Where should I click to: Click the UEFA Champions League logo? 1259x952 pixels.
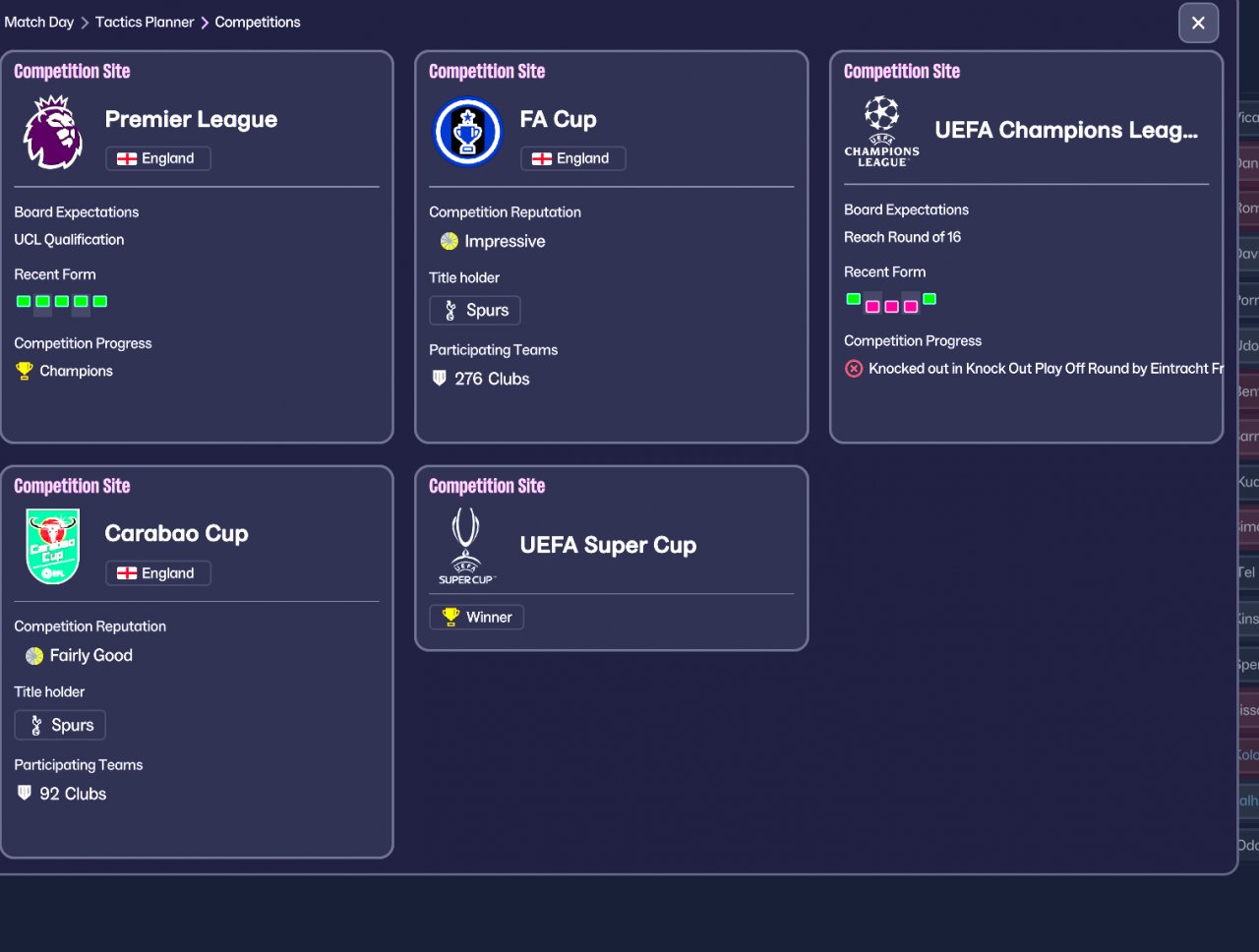tap(881, 131)
